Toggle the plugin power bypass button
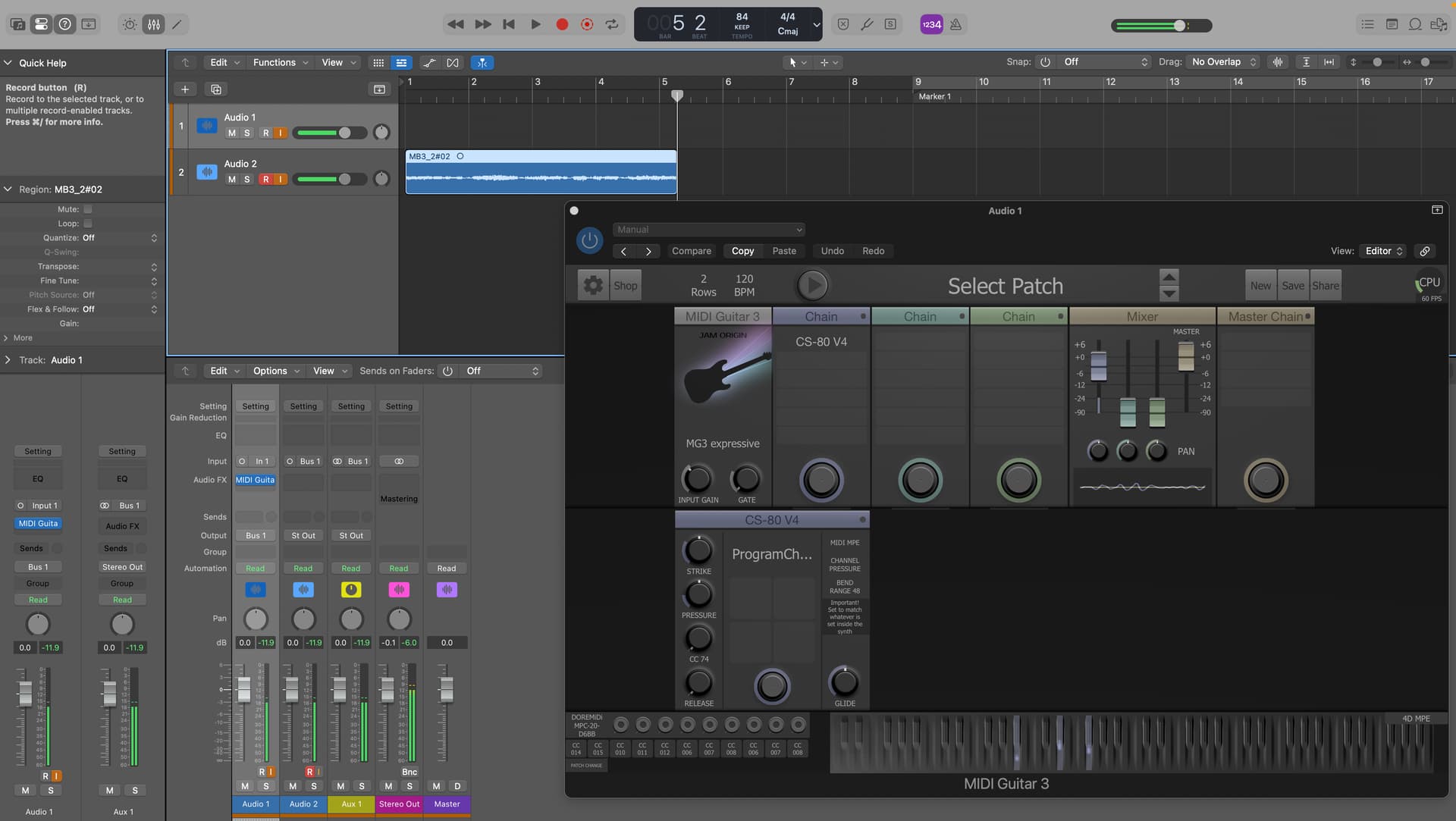 589,240
